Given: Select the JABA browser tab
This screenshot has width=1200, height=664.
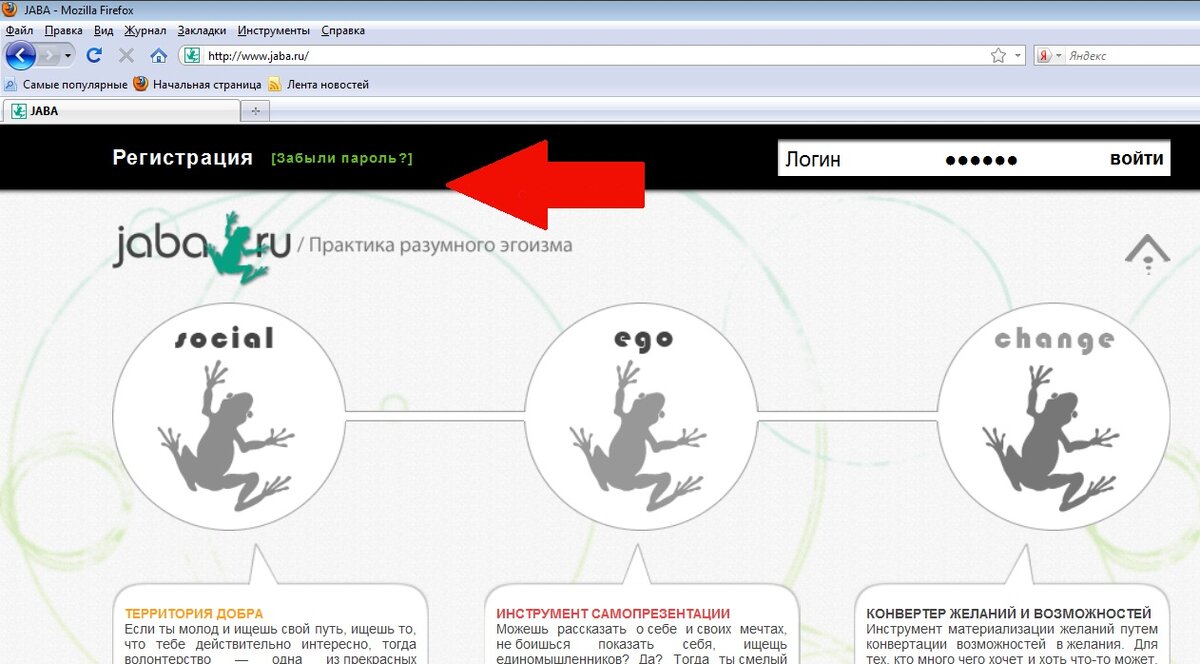Looking at the screenshot, I should point(121,111).
